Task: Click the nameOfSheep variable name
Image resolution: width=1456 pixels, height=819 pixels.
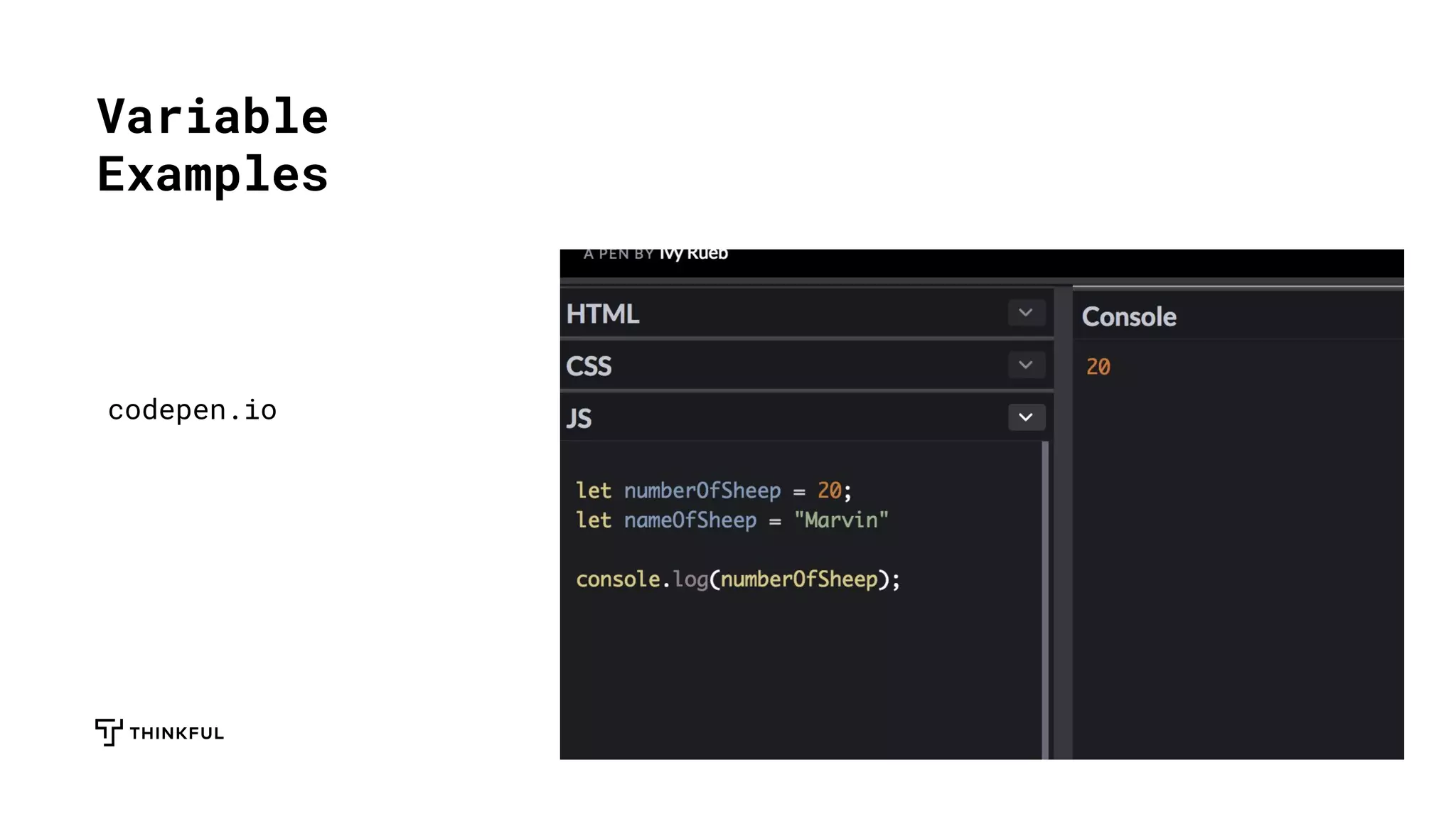Action: (x=690, y=520)
